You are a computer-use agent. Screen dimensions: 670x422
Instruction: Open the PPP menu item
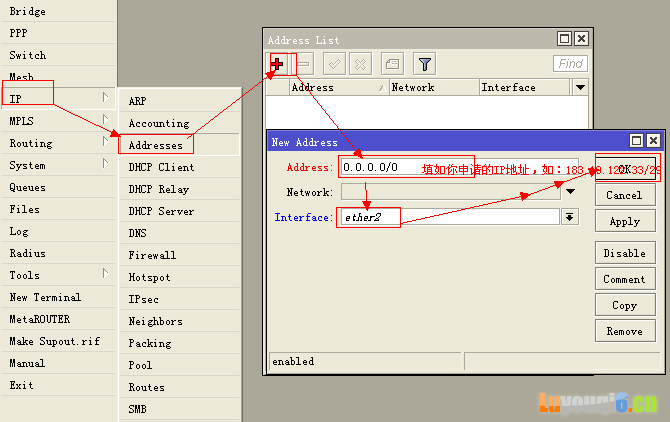pyautogui.click(x=59, y=33)
